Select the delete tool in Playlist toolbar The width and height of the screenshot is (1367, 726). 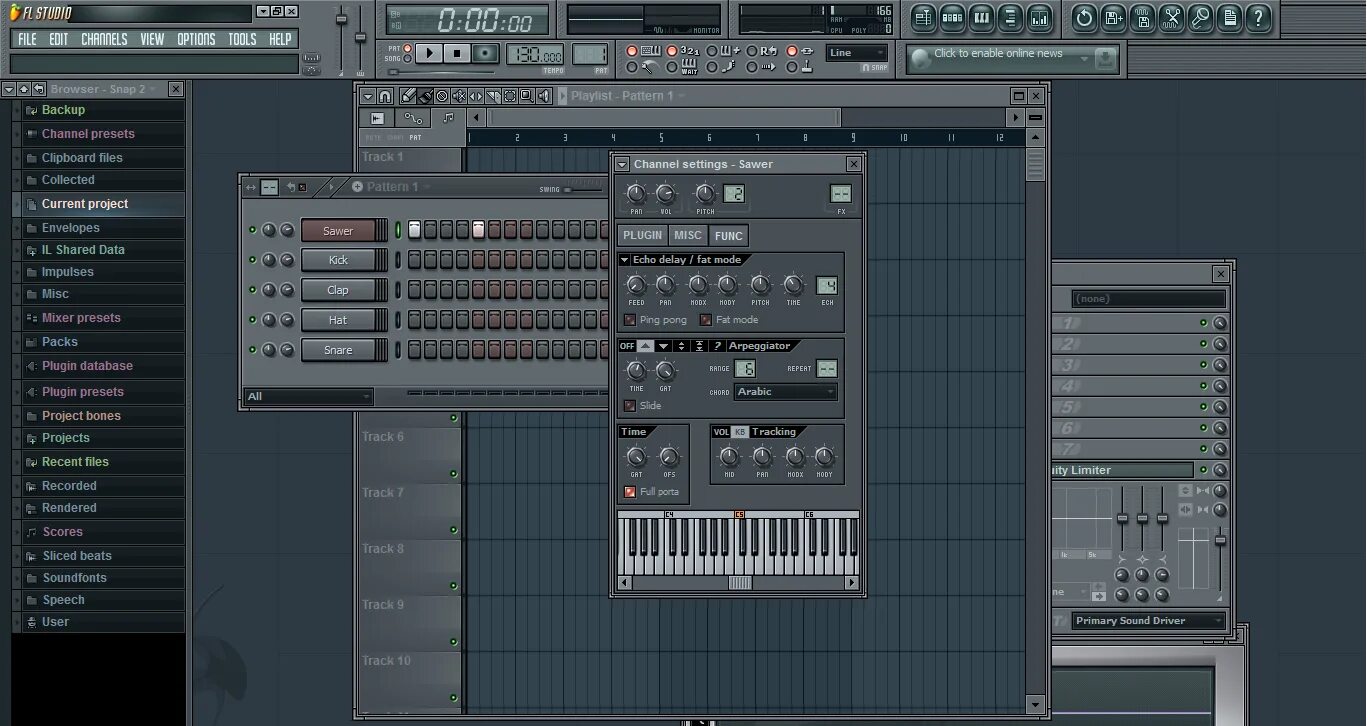pos(442,96)
